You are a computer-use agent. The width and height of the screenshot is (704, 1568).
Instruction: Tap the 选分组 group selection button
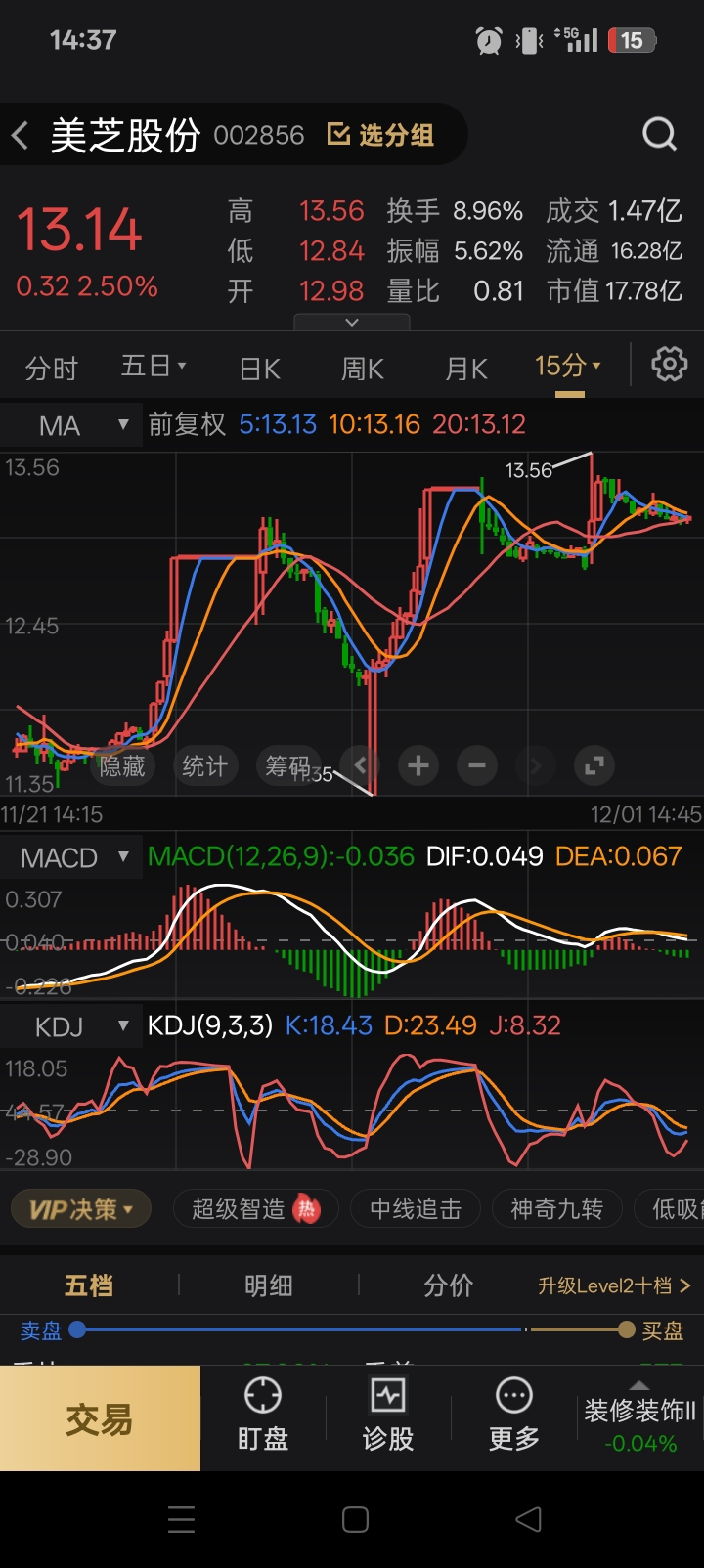(380, 135)
